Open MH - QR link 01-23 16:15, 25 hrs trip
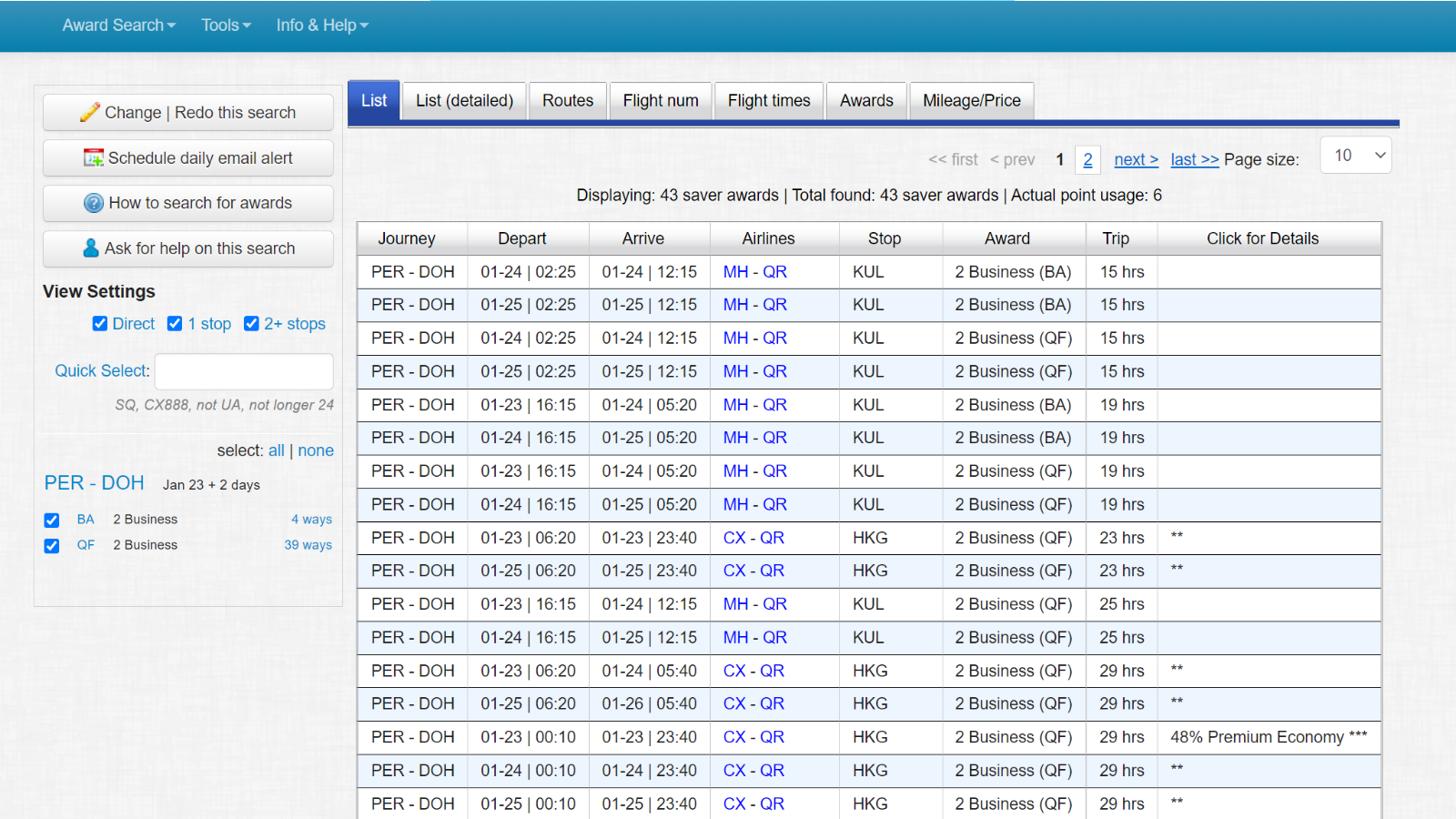 coord(754,604)
